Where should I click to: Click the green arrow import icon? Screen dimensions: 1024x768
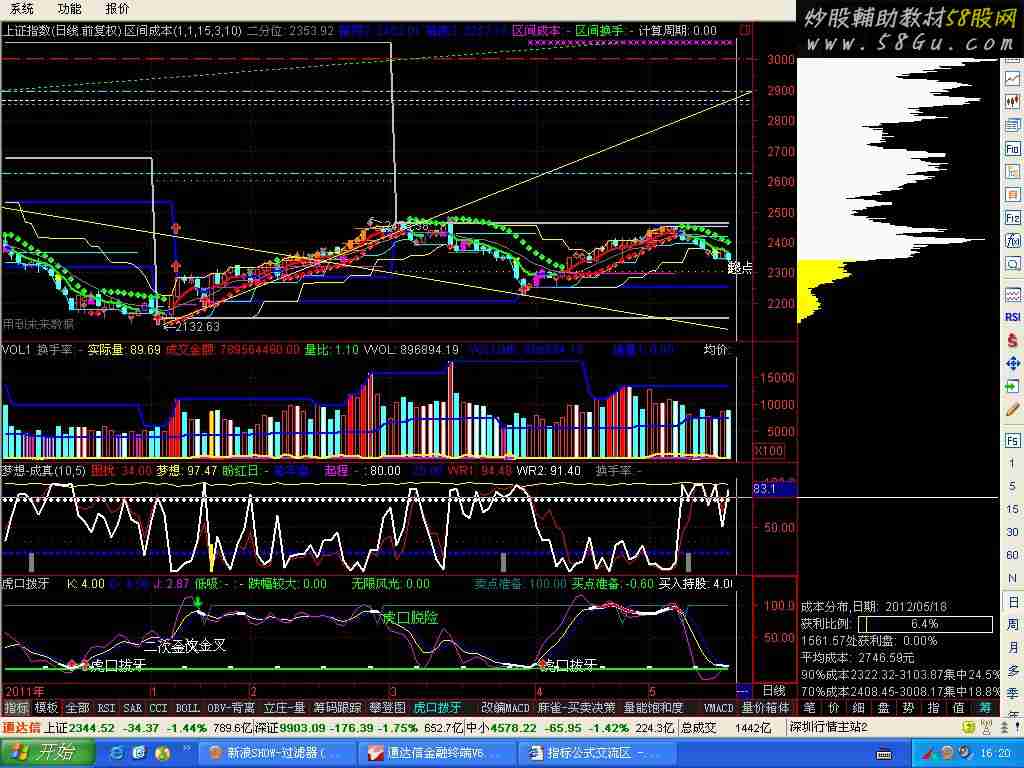point(1012,387)
